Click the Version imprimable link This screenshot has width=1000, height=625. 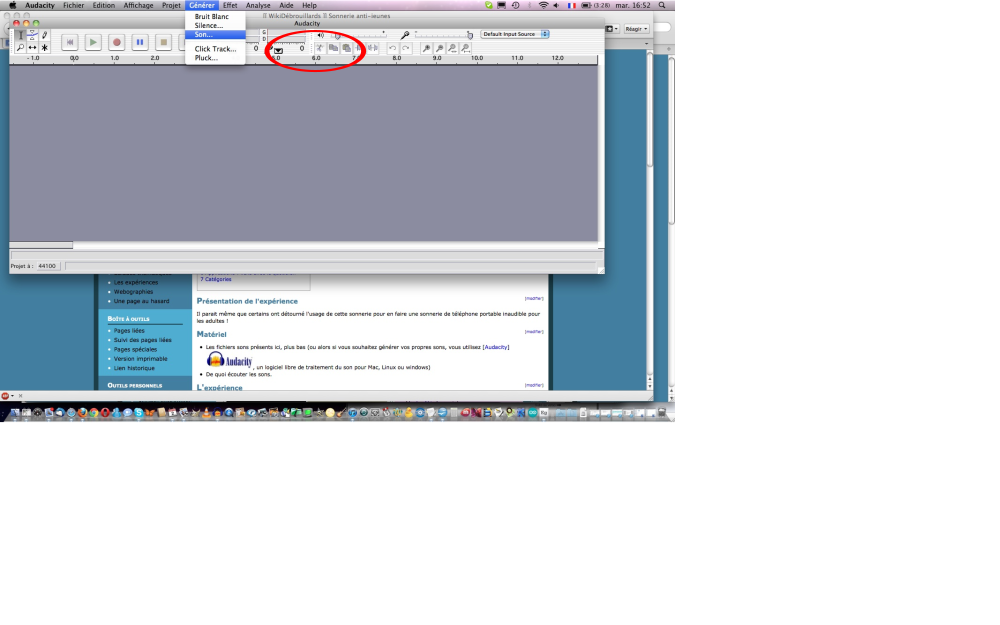pos(140,358)
